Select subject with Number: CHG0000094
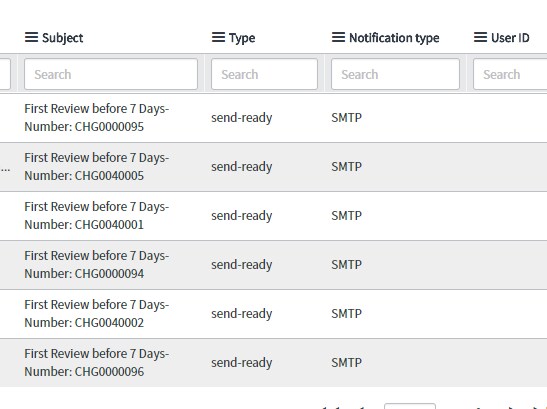547x409 pixels. pos(97,265)
